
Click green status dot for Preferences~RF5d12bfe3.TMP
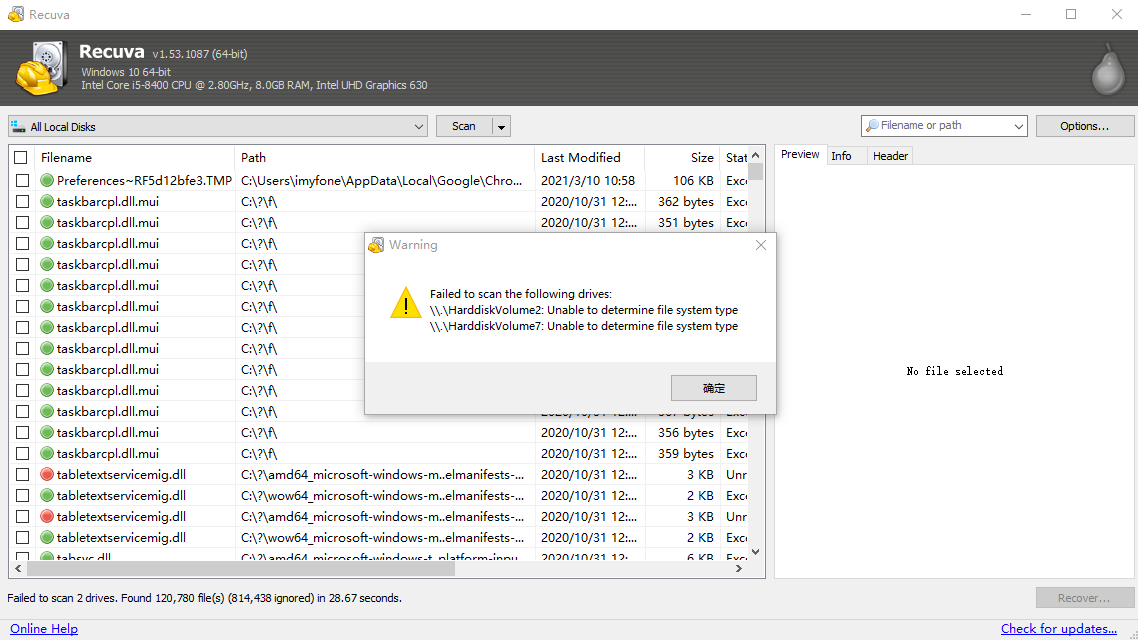point(47,181)
